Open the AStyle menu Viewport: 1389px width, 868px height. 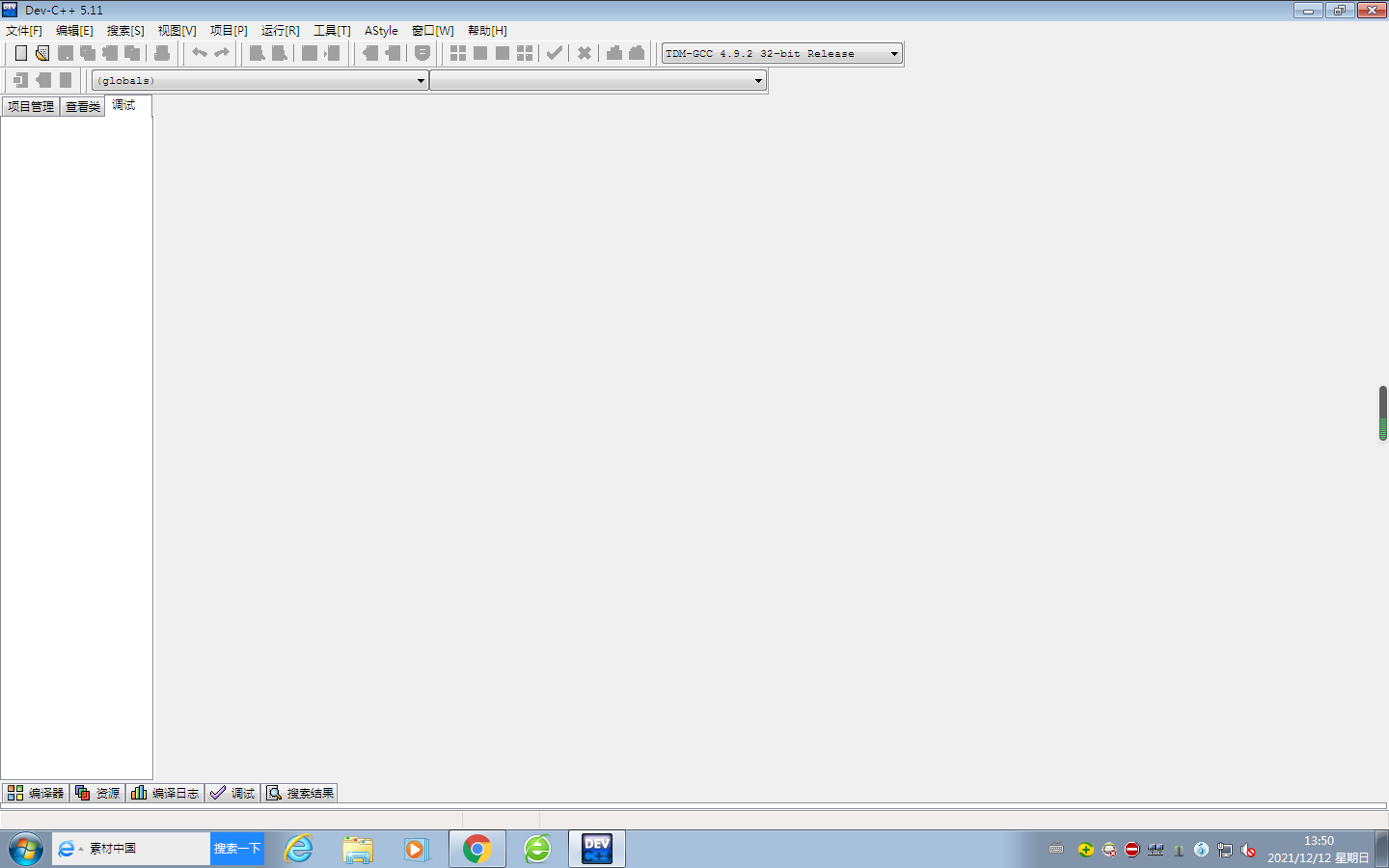point(381,31)
